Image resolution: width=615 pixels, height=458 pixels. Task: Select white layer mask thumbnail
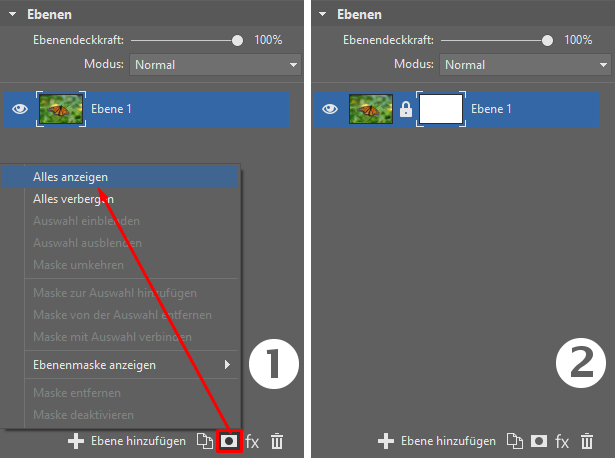[x=441, y=109]
